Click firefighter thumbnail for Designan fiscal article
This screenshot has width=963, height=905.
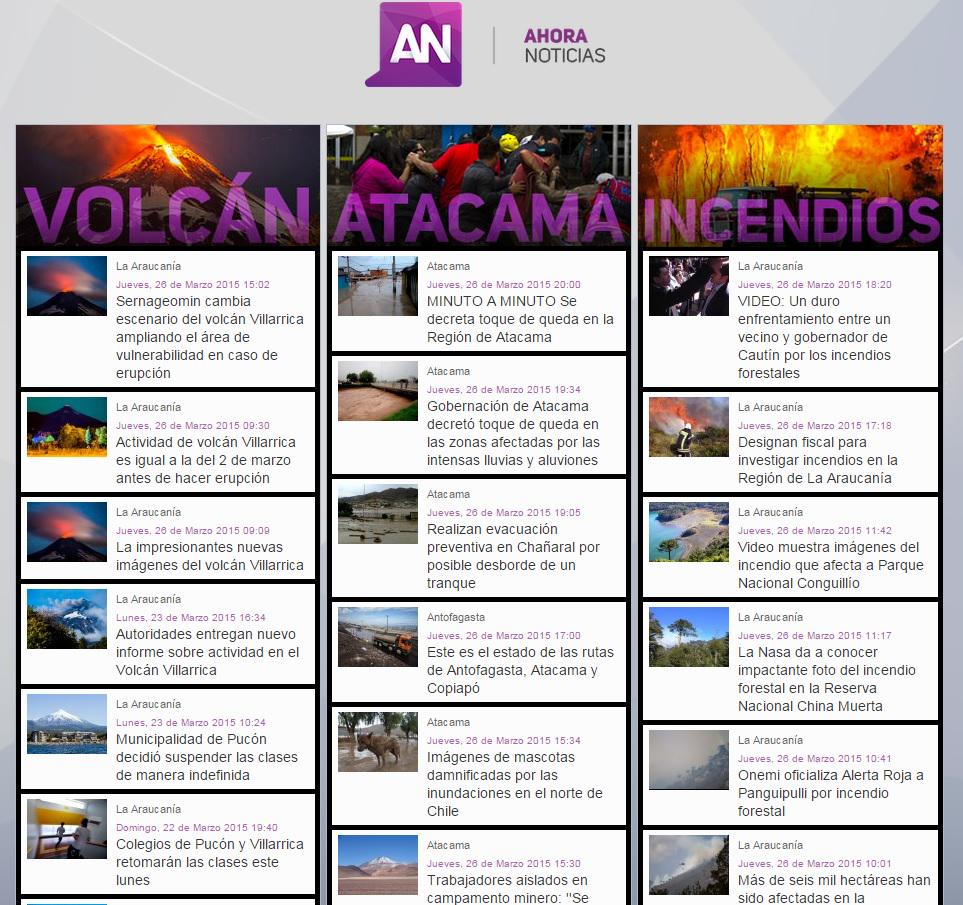689,427
